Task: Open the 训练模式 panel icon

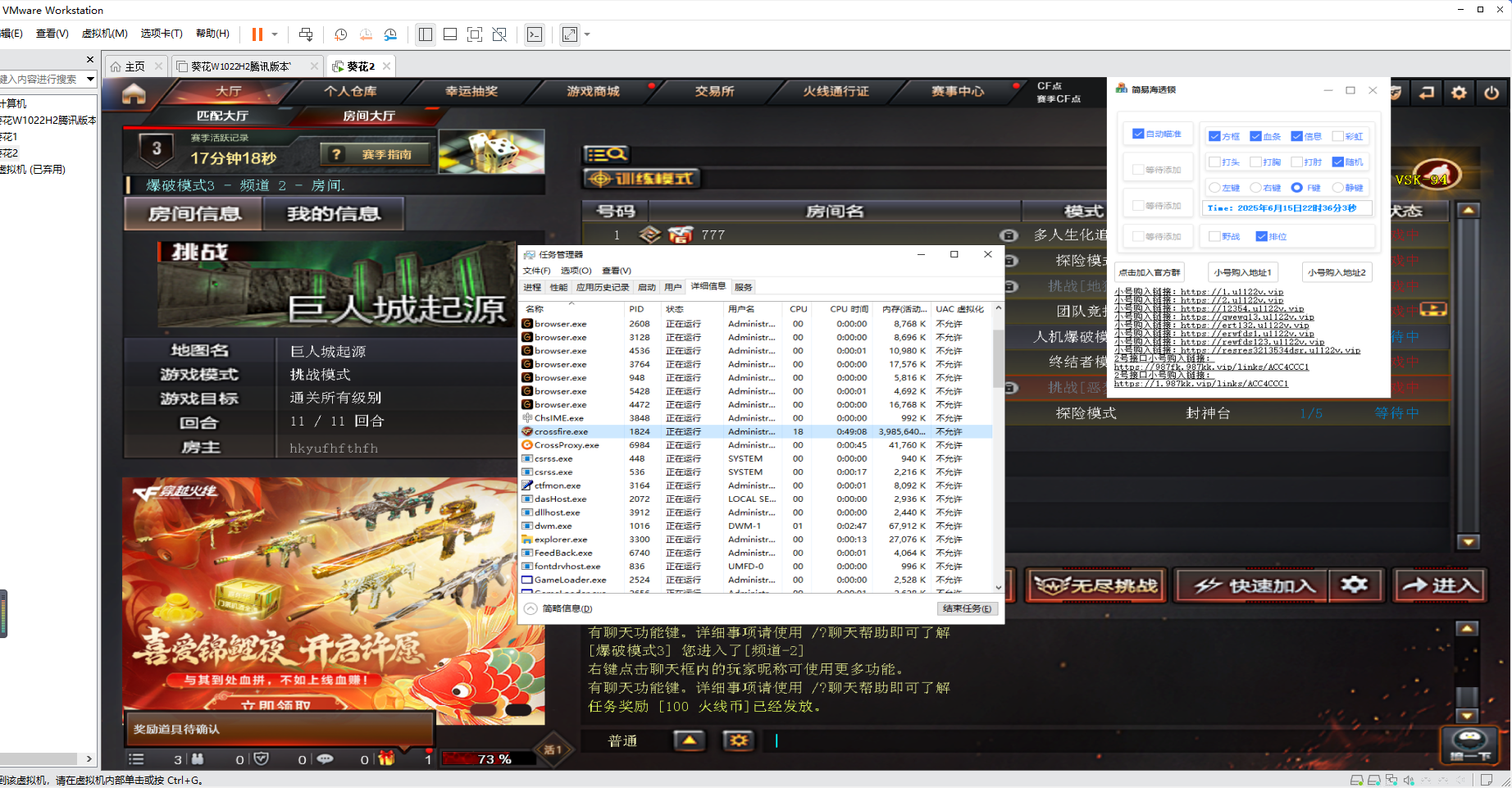Action: tap(642, 177)
